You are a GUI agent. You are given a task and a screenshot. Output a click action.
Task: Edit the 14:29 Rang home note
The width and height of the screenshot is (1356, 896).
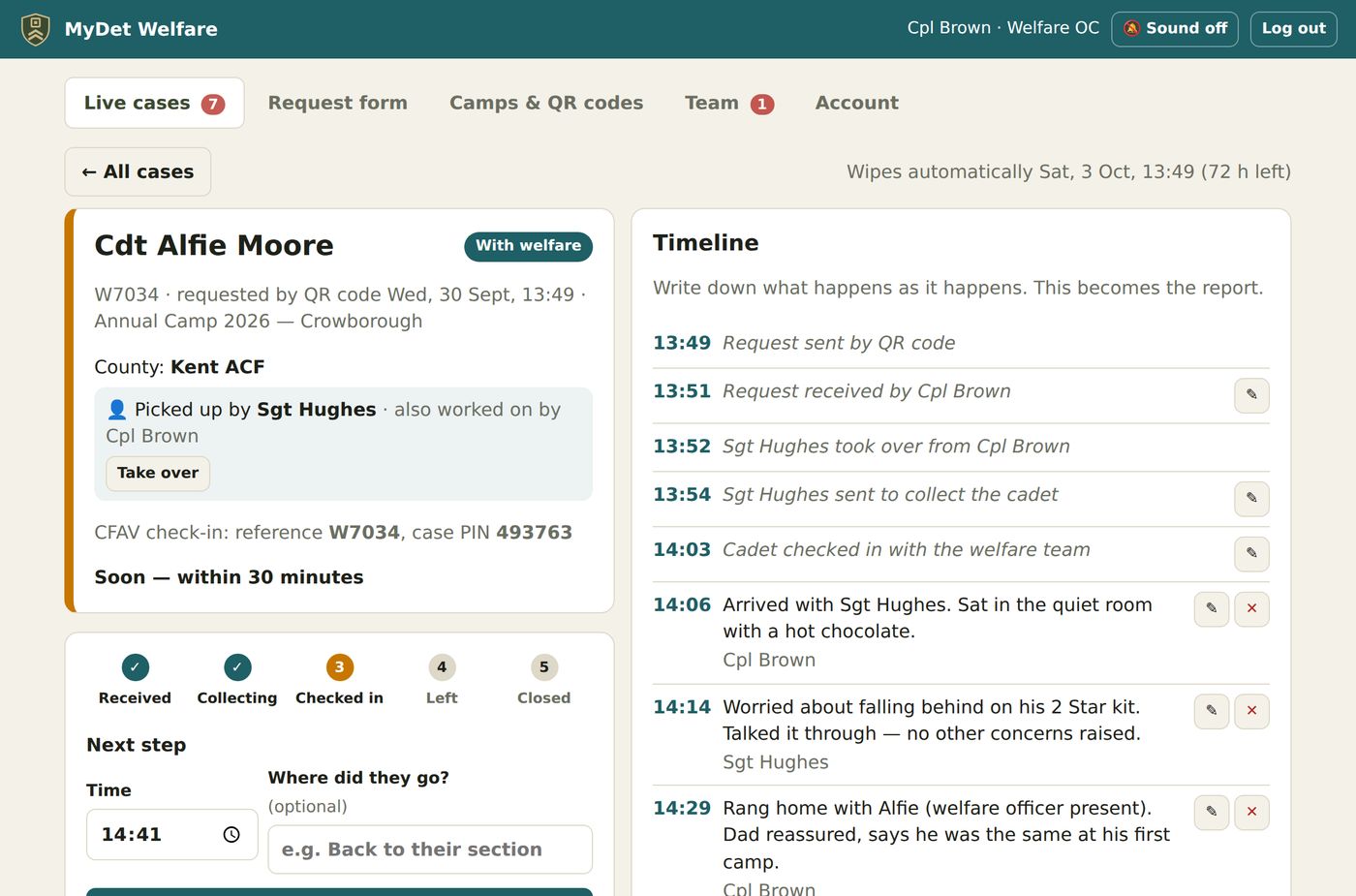point(1212,812)
